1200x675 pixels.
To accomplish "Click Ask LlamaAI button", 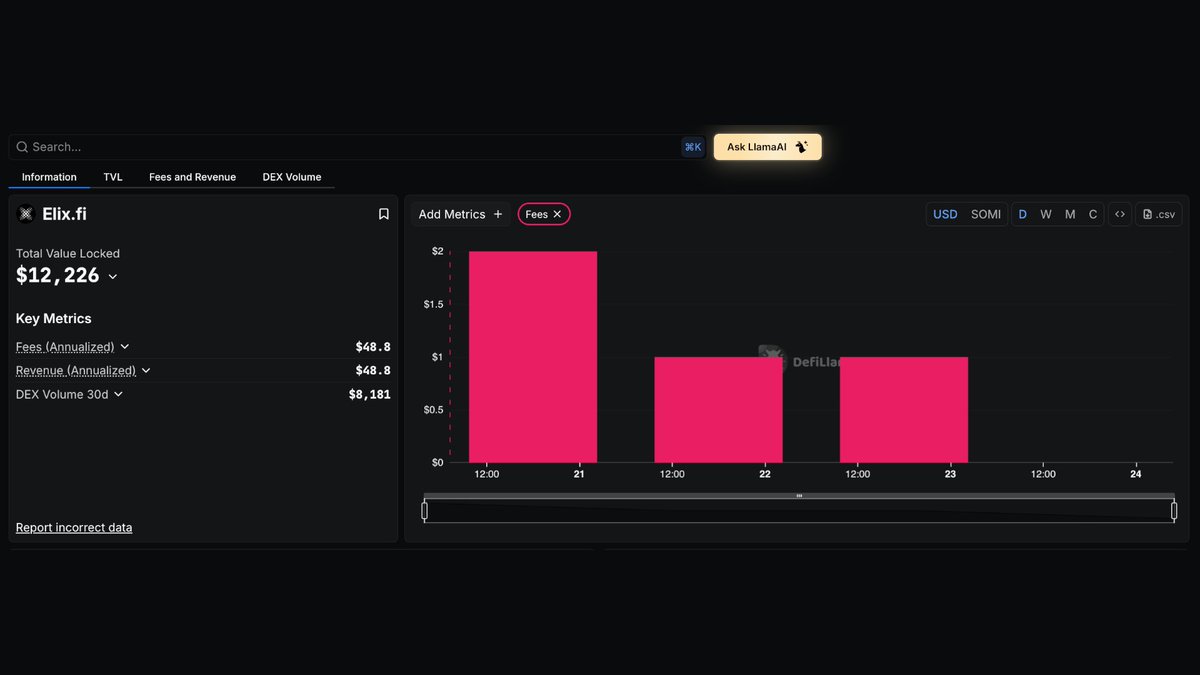I will [x=768, y=147].
